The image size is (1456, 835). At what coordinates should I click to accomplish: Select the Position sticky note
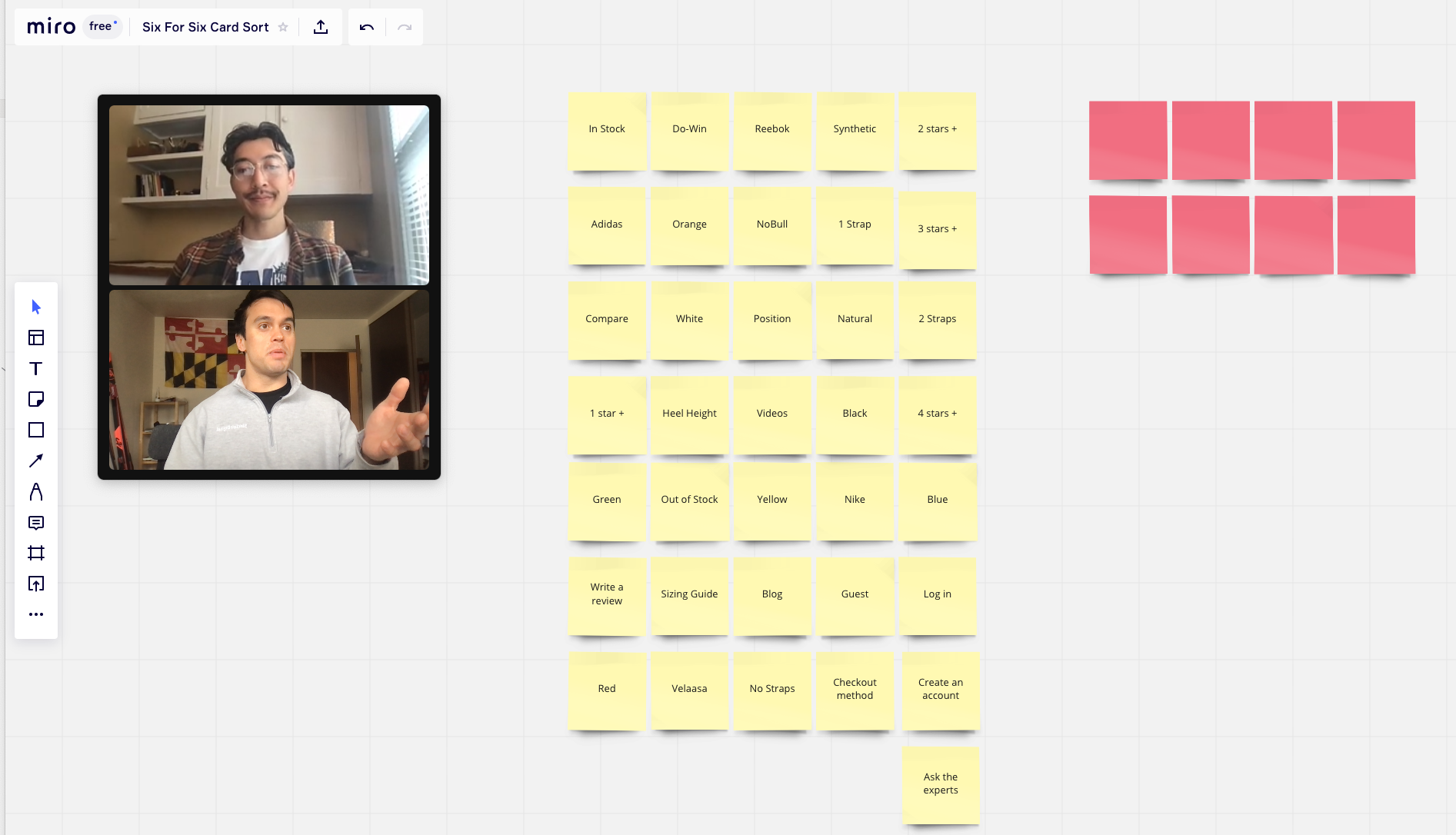click(x=772, y=321)
